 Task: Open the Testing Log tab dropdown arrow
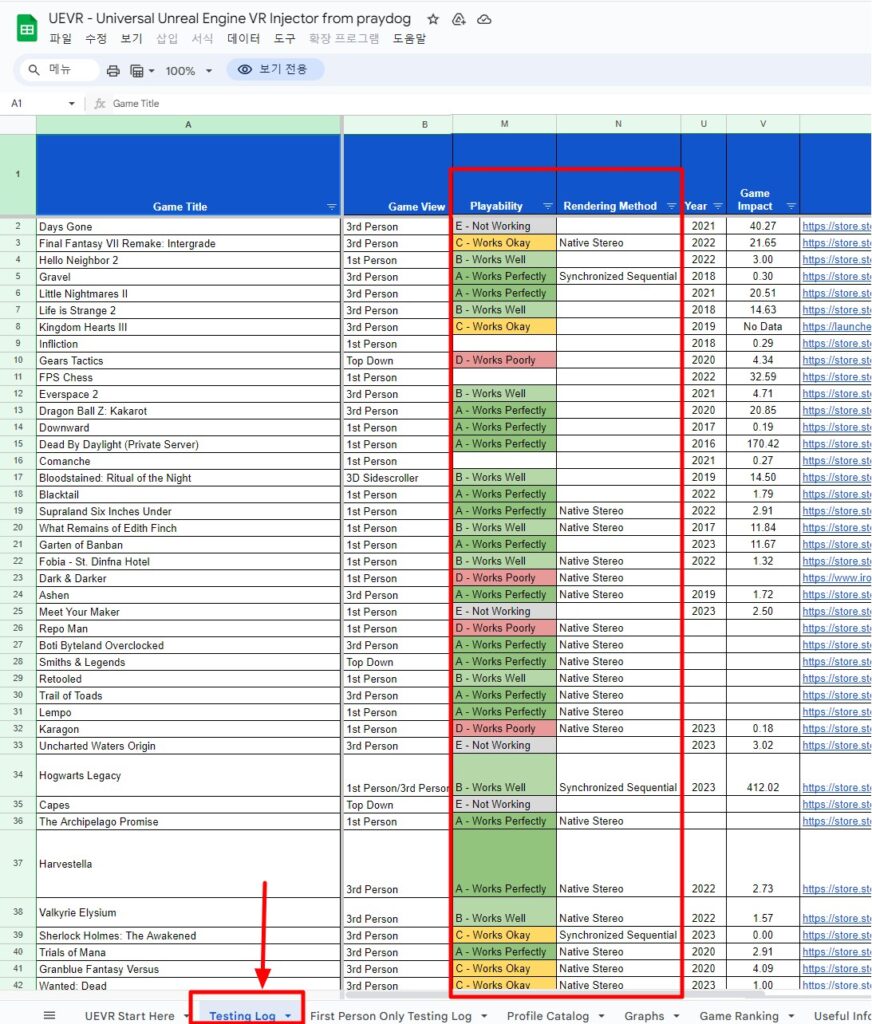click(x=288, y=1016)
